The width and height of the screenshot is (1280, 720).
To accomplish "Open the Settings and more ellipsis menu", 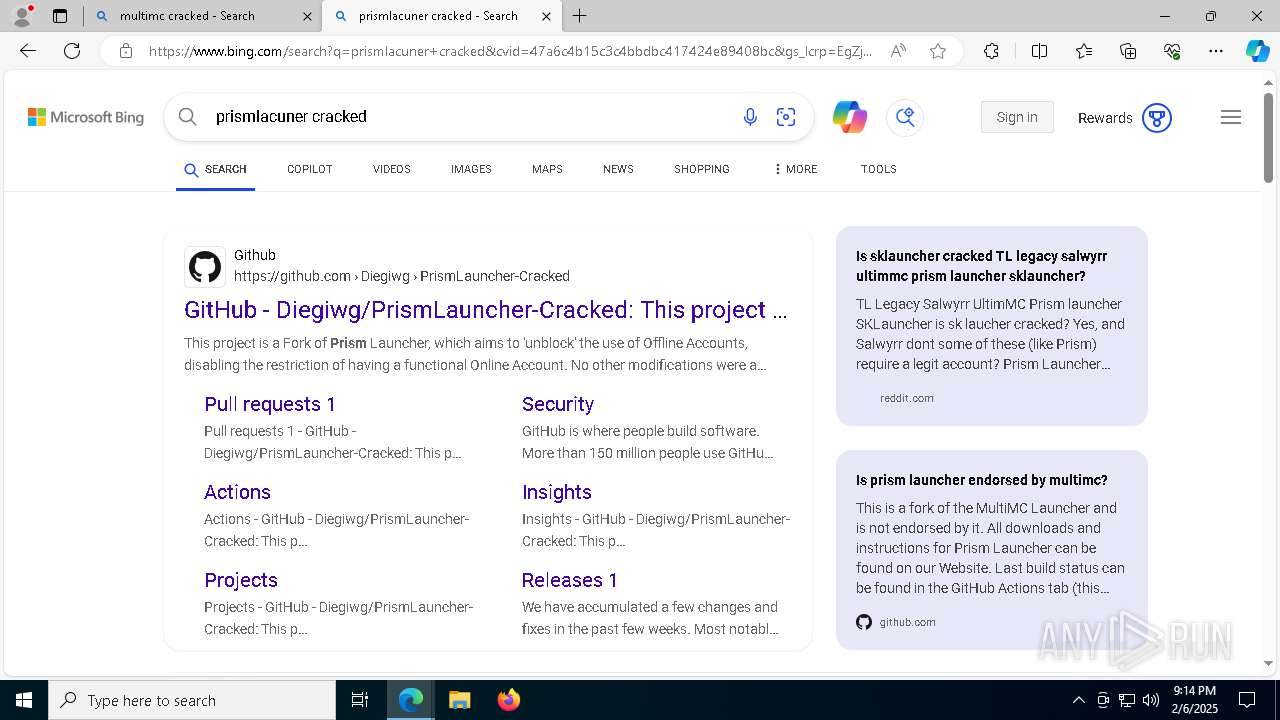I will click(x=1216, y=51).
